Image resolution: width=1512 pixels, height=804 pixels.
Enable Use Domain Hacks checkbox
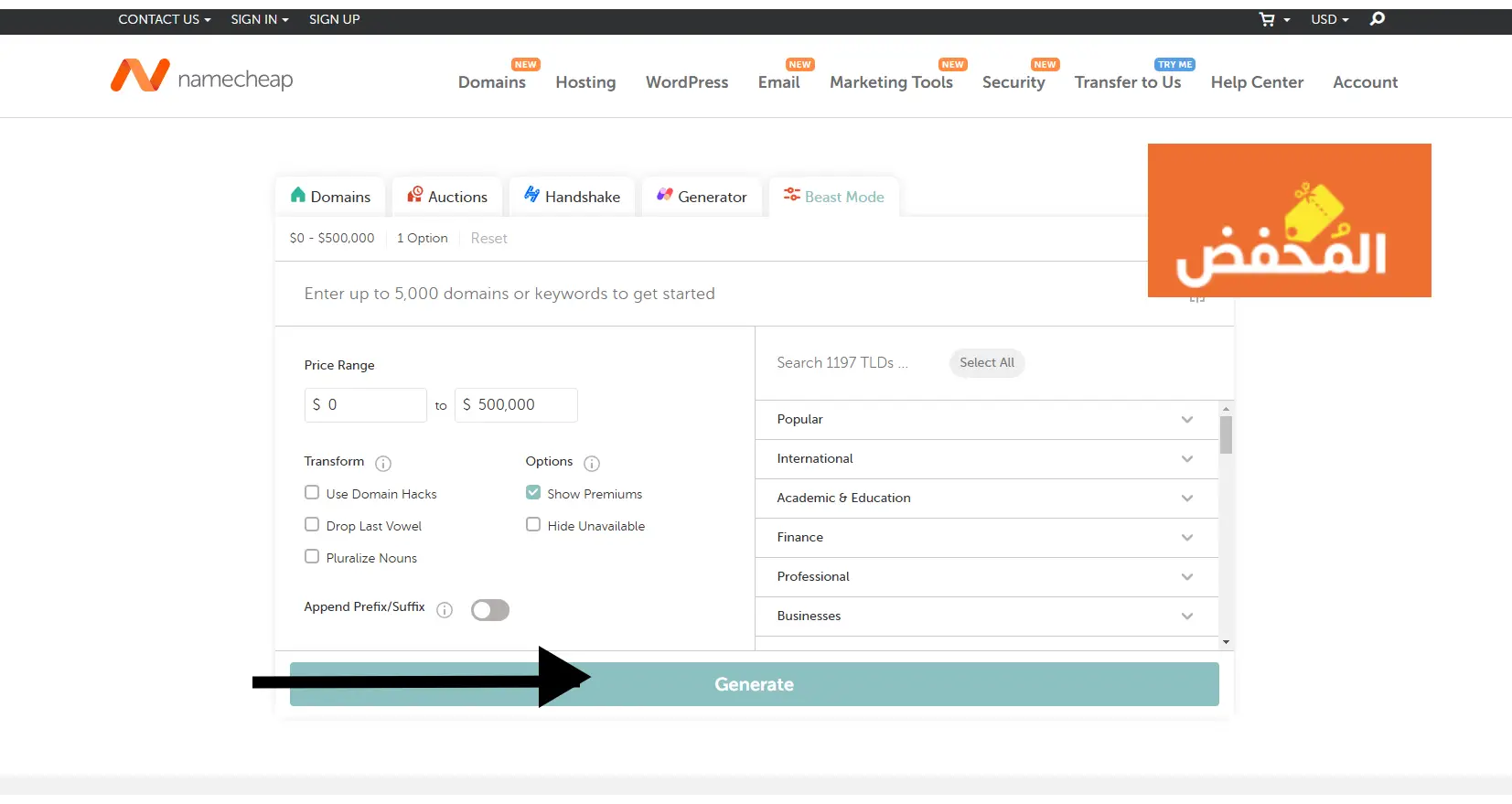[312, 493]
